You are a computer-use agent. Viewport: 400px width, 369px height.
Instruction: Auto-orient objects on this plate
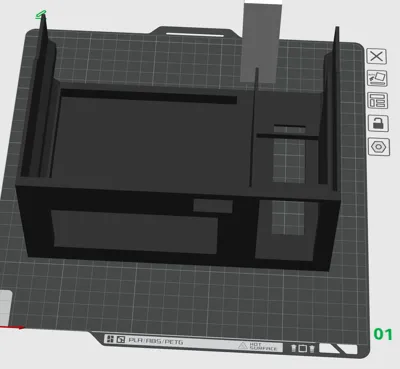[377, 78]
